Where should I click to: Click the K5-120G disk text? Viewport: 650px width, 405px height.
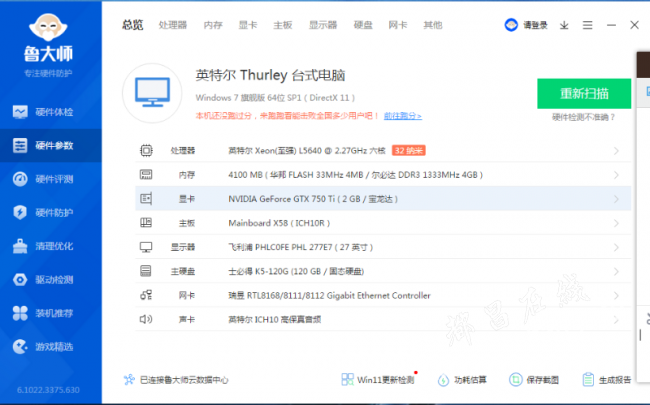click(x=296, y=272)
